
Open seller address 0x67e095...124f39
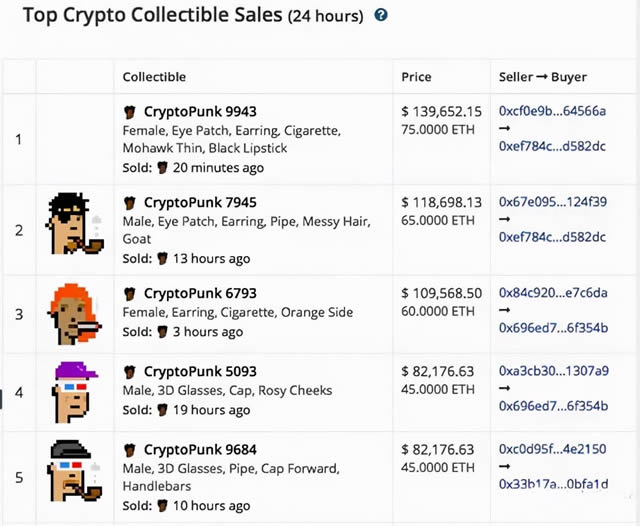[552, 202]
